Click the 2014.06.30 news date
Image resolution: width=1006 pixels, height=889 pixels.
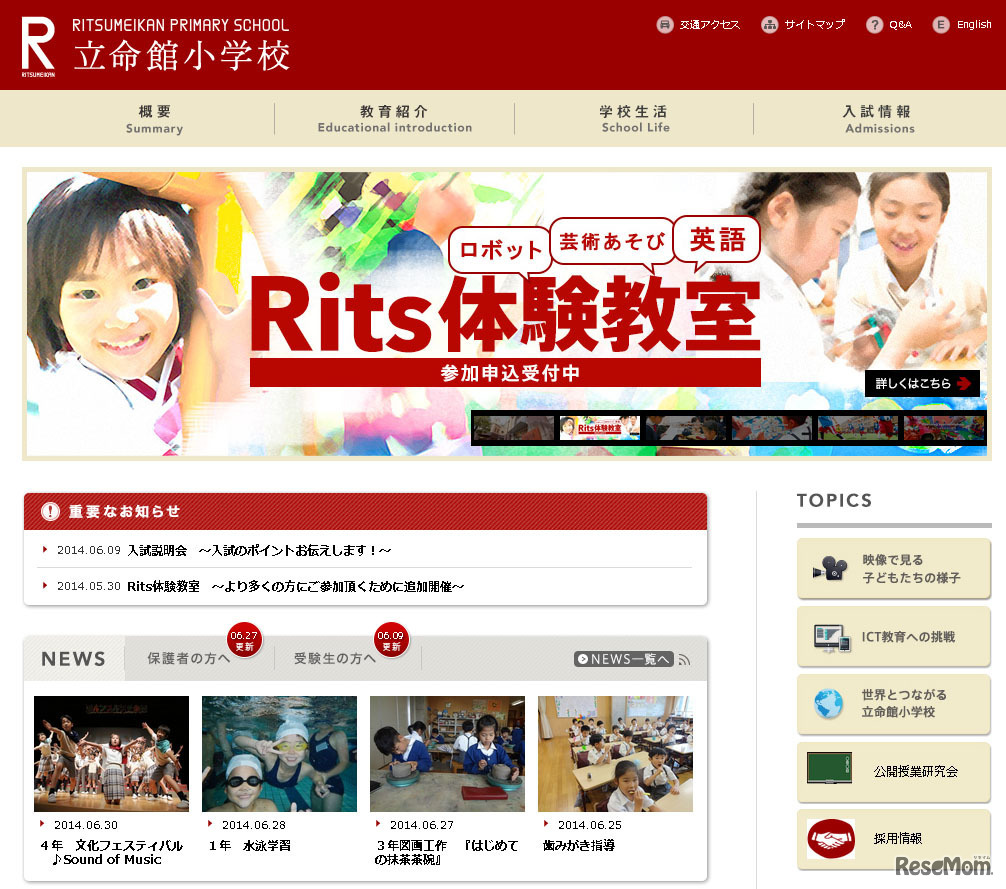point(86,825)
